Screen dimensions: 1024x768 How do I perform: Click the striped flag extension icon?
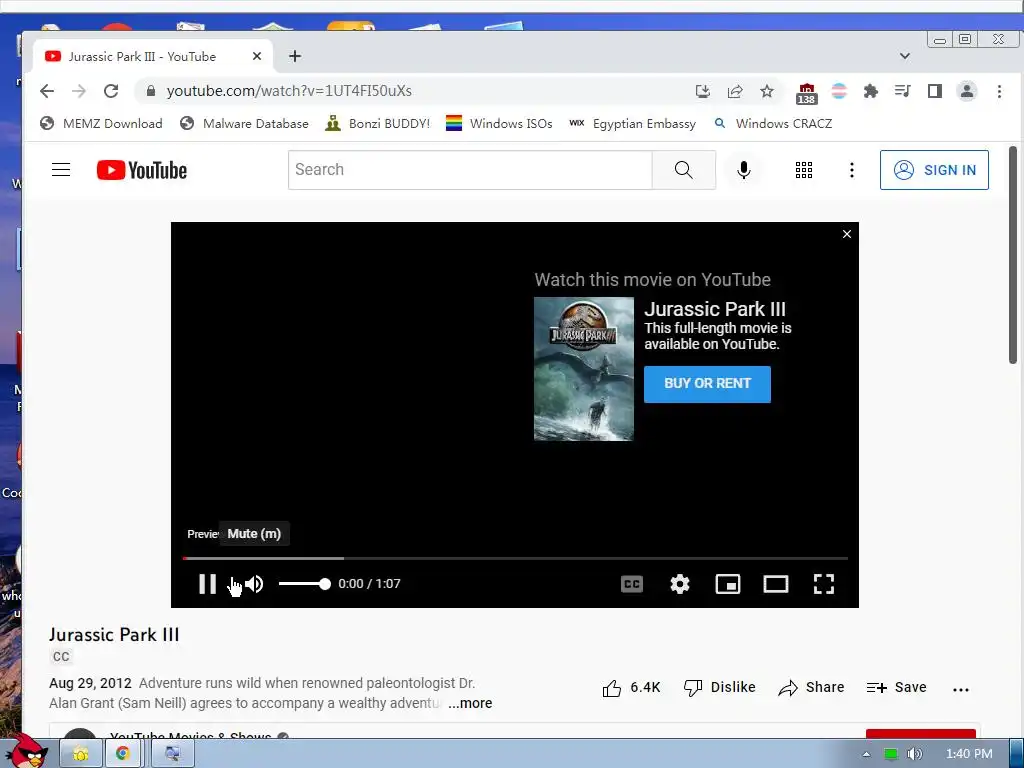coord(839,91)
